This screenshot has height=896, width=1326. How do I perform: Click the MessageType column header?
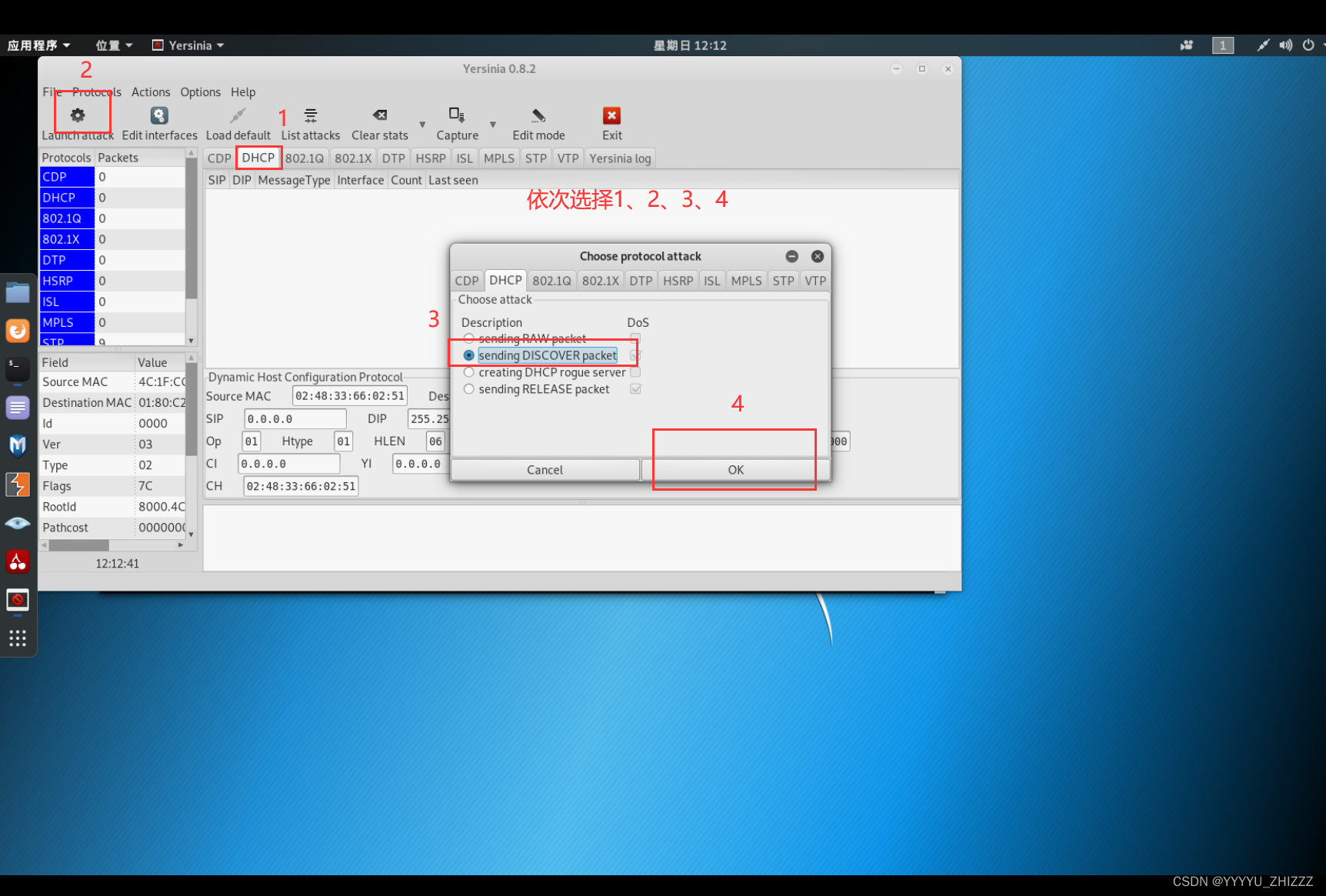click(294, 180)
